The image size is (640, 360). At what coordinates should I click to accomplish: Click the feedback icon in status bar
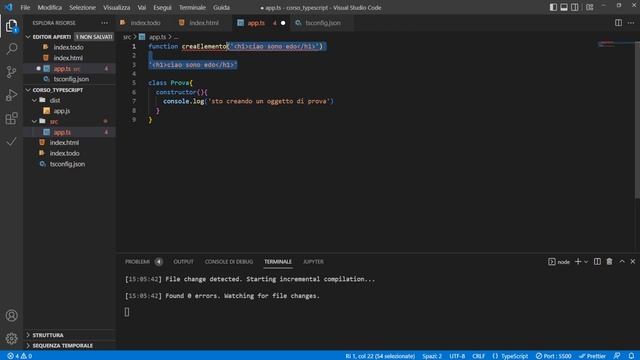click(x=617, y=356)
